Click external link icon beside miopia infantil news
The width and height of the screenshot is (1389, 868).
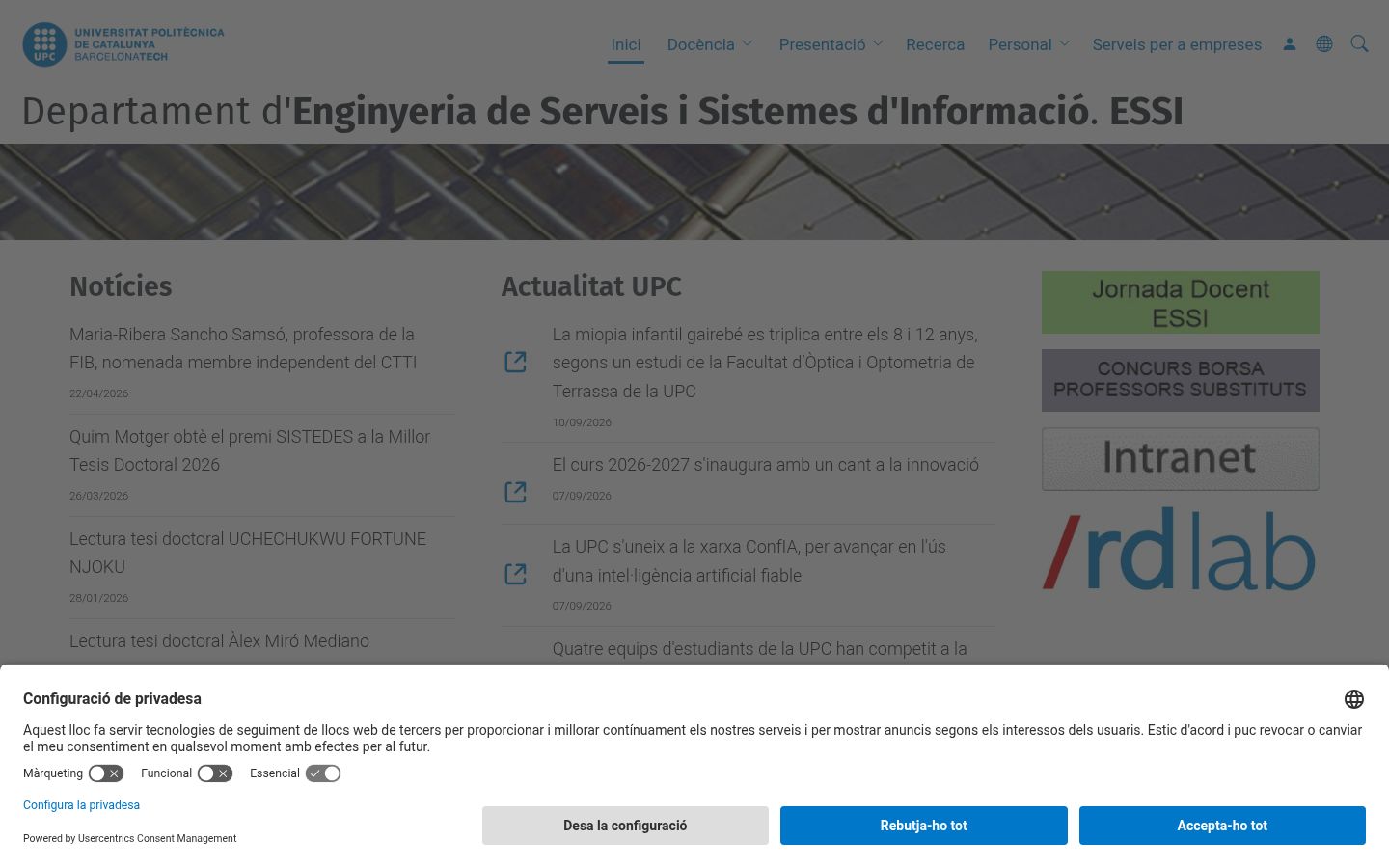(516, 362)
